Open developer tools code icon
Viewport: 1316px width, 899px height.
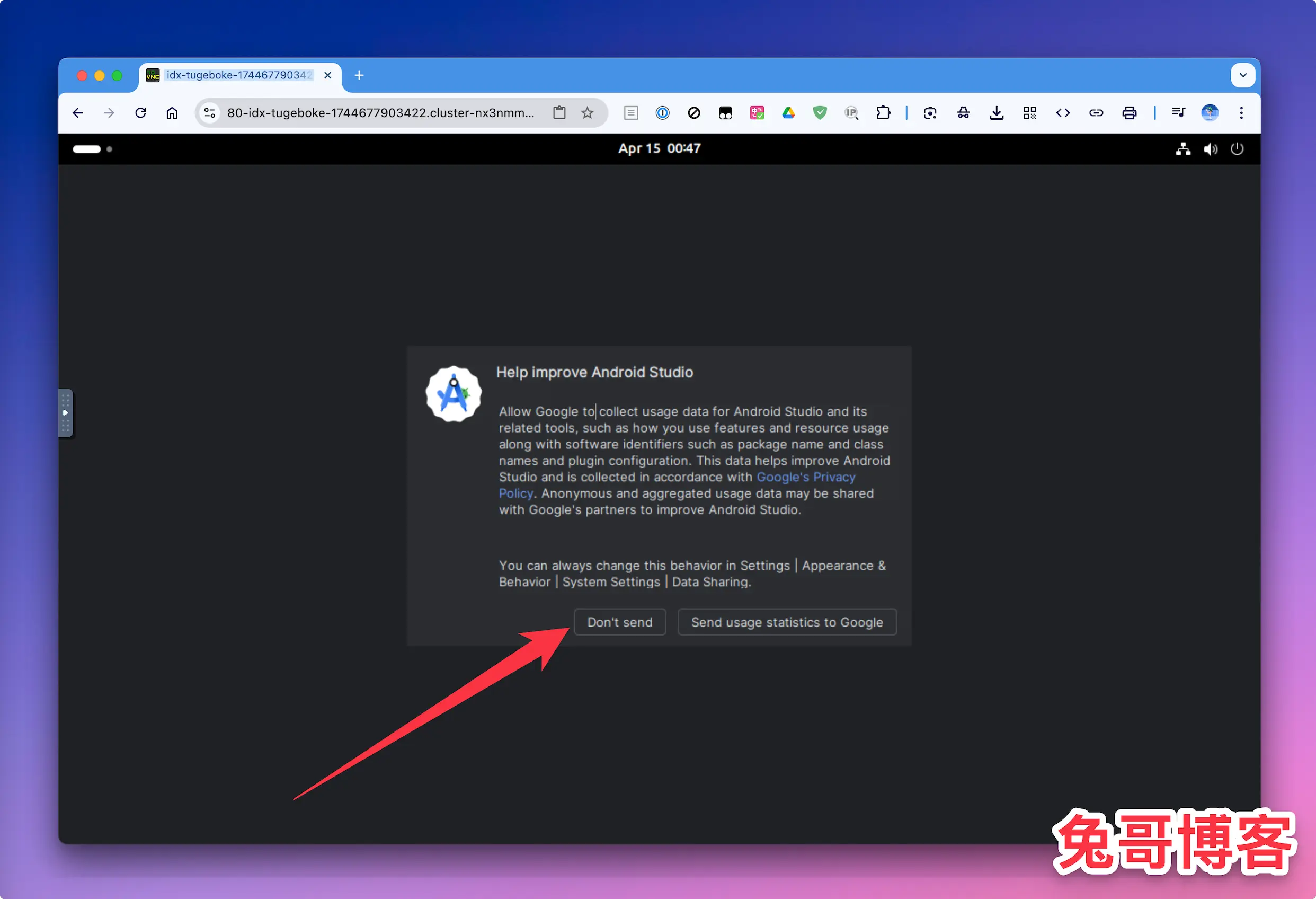(x=1063, y=113)
